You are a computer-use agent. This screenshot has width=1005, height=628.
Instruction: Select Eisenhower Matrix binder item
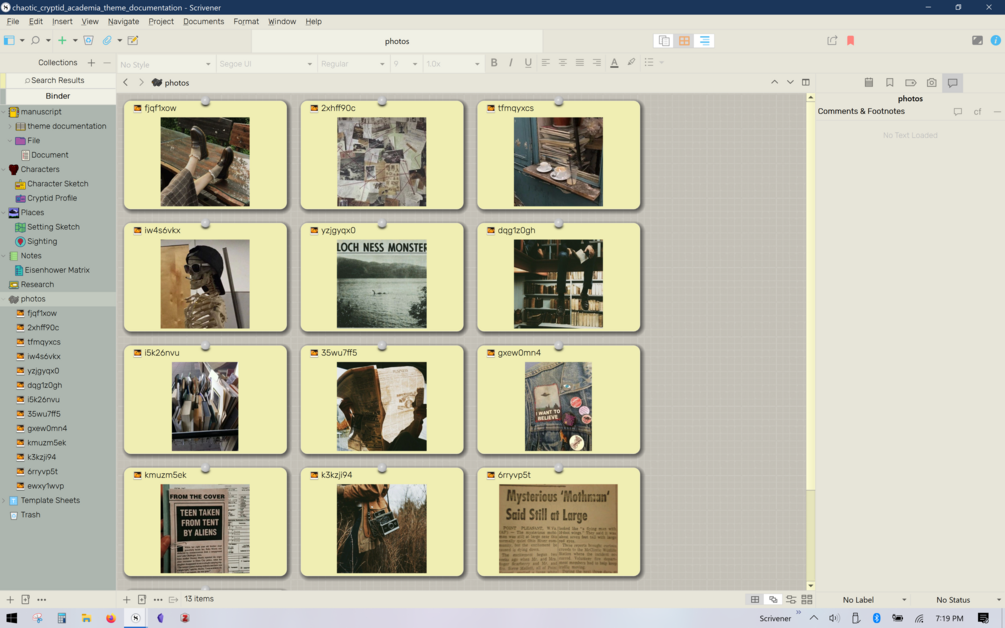(57, 270)
